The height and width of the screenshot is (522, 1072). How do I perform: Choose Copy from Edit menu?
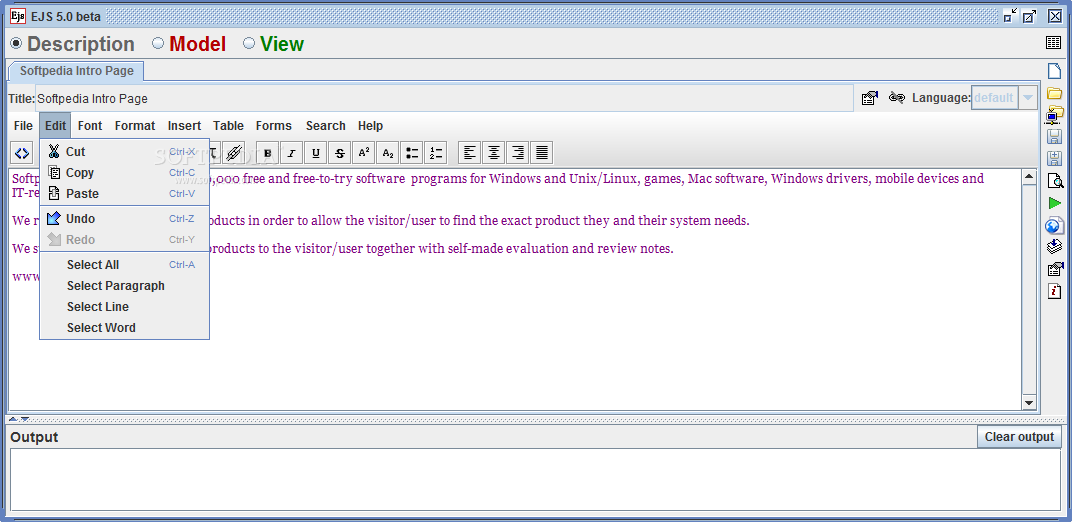pyautogui.click(x=124, y=173)
